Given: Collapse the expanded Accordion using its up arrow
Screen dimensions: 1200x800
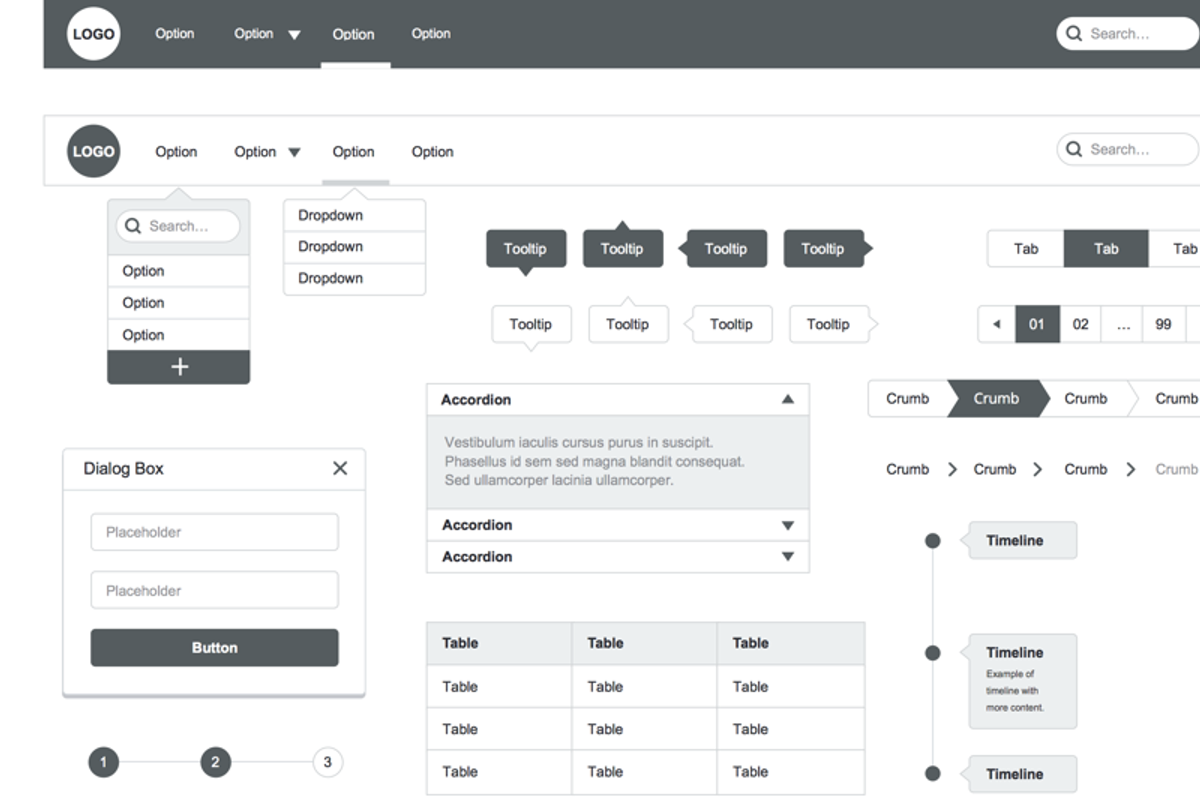Looking at the screenshot, I should [x=788, y=400].
